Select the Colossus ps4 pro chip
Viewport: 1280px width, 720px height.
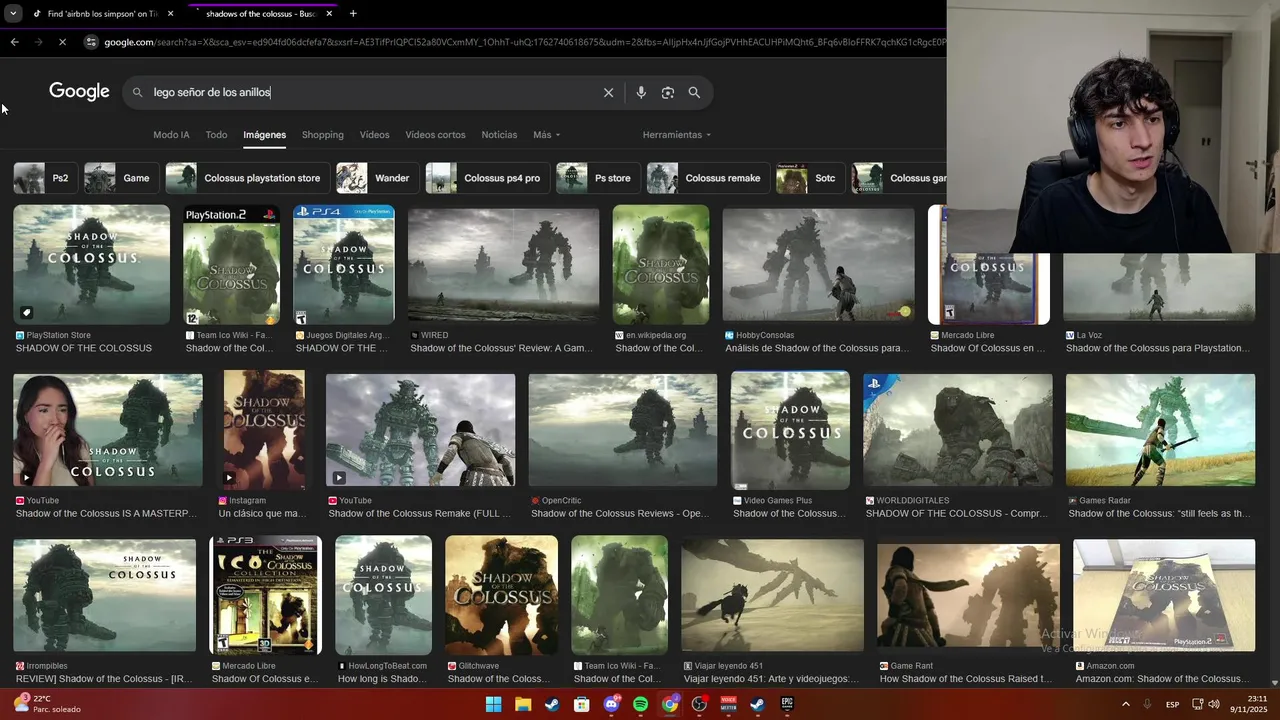(486, 178)
